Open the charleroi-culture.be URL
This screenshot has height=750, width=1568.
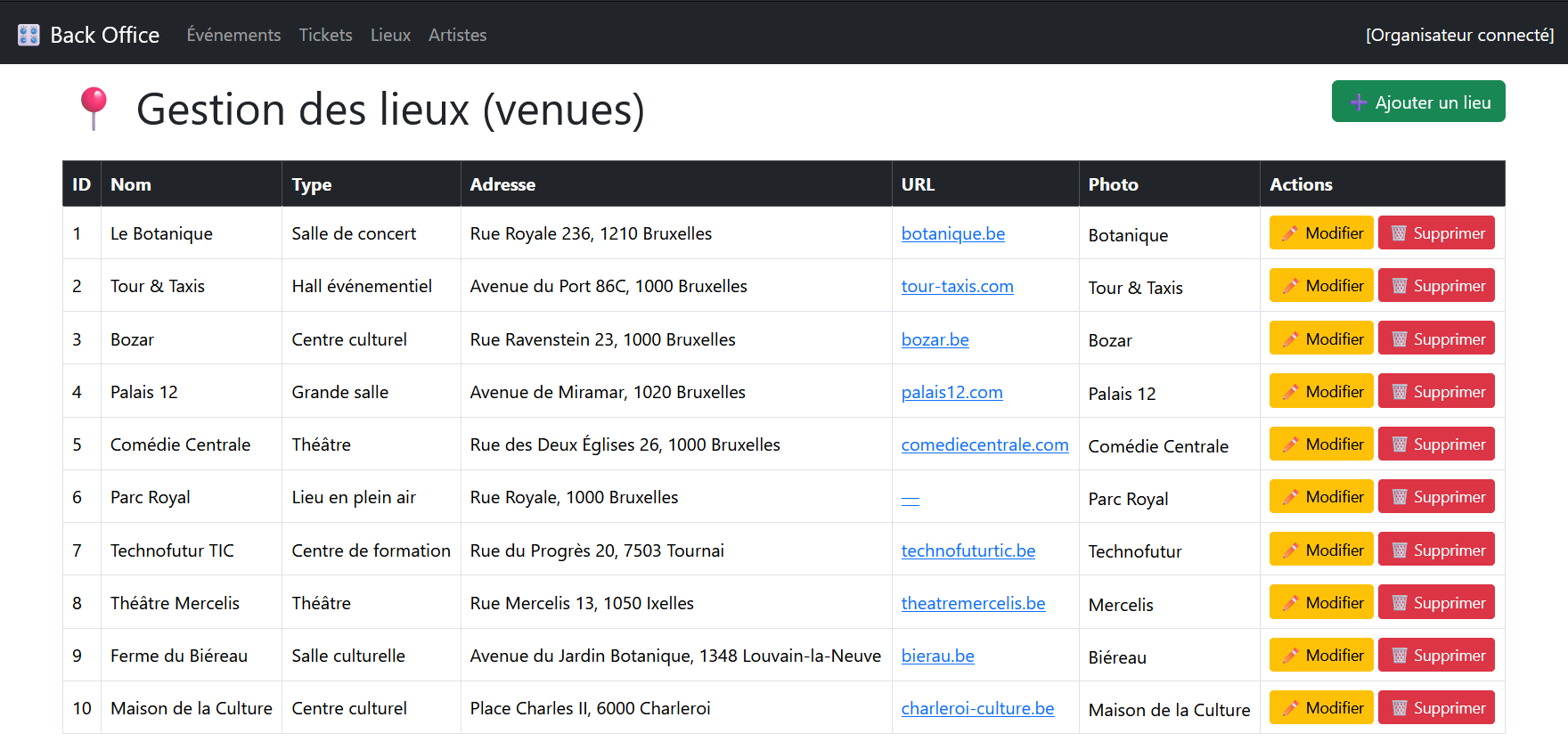click(977, 708)
